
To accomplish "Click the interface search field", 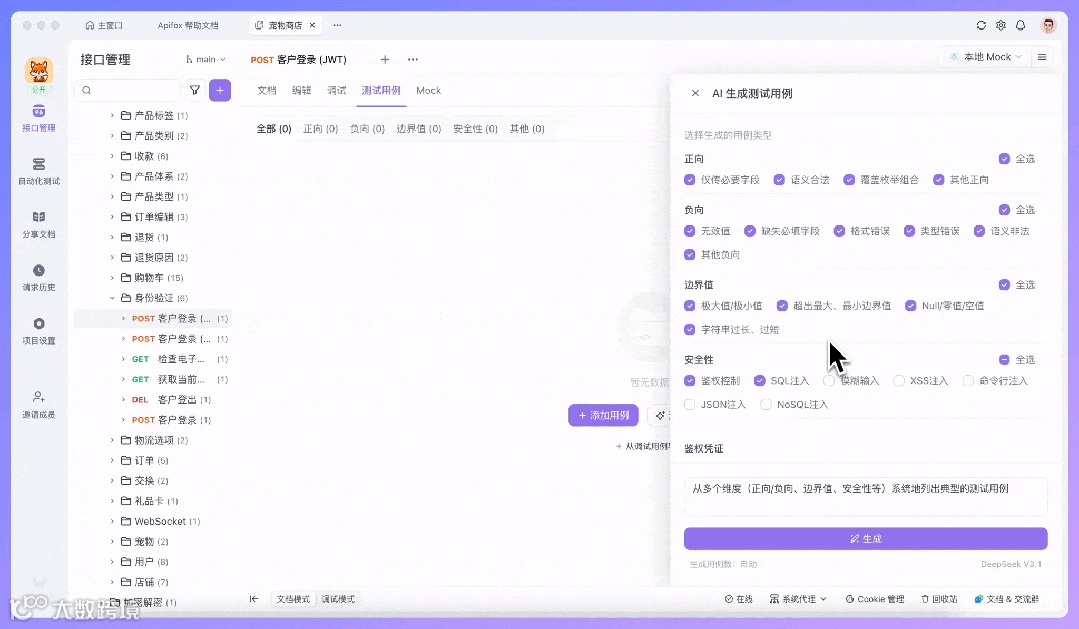I will [128, 90].
